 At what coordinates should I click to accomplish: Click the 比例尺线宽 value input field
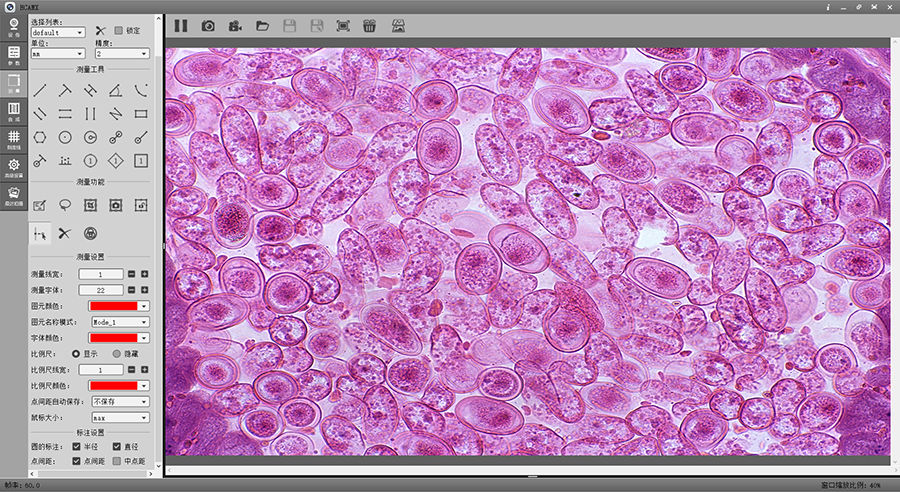click(101, 370)
